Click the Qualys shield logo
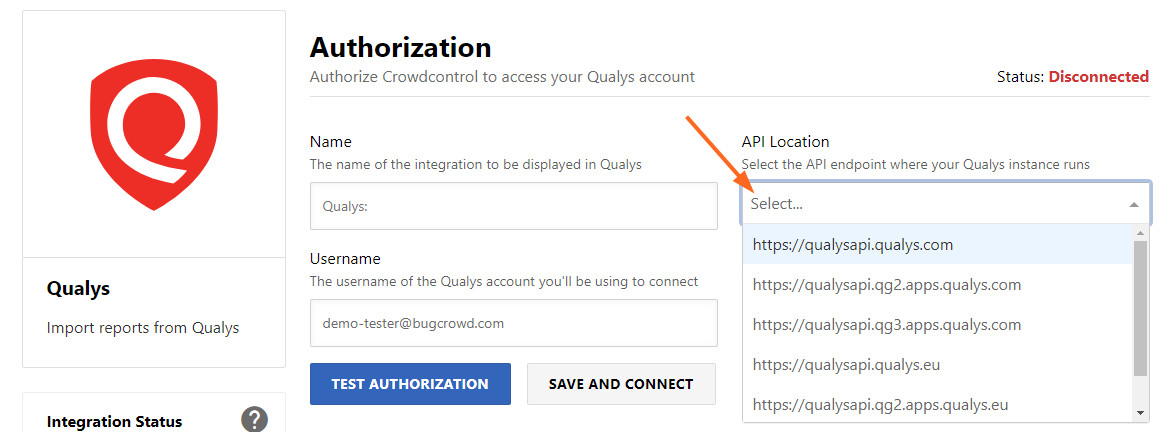This screenshot has height=432, width=1165. (154, 135)
